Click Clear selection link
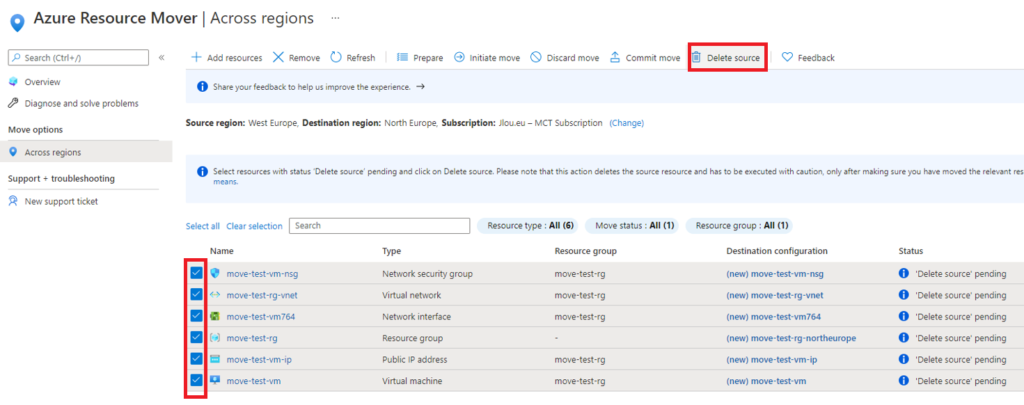 pos(254,226)
